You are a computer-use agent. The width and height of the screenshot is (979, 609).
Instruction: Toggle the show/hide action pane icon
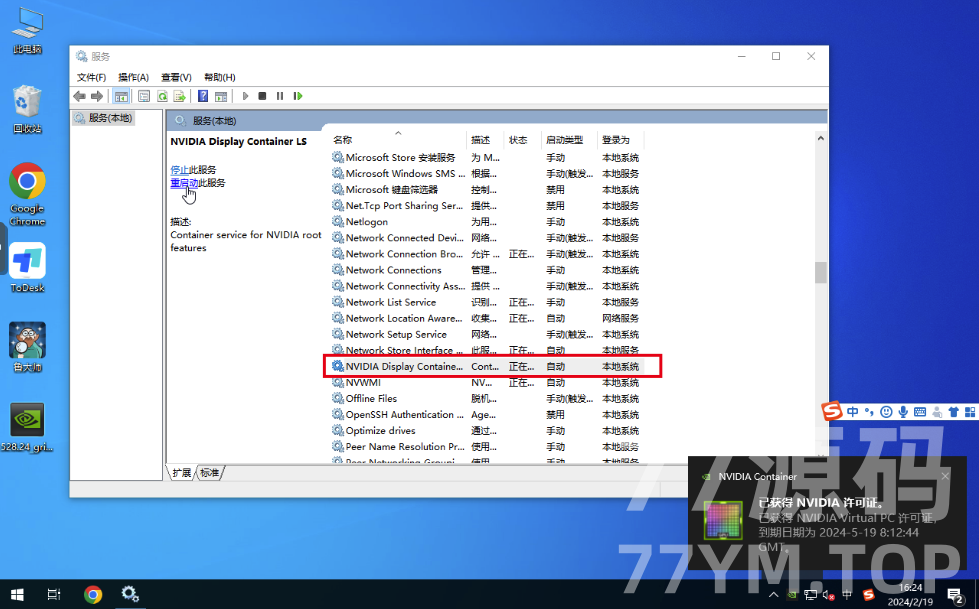tap(220, 96)
